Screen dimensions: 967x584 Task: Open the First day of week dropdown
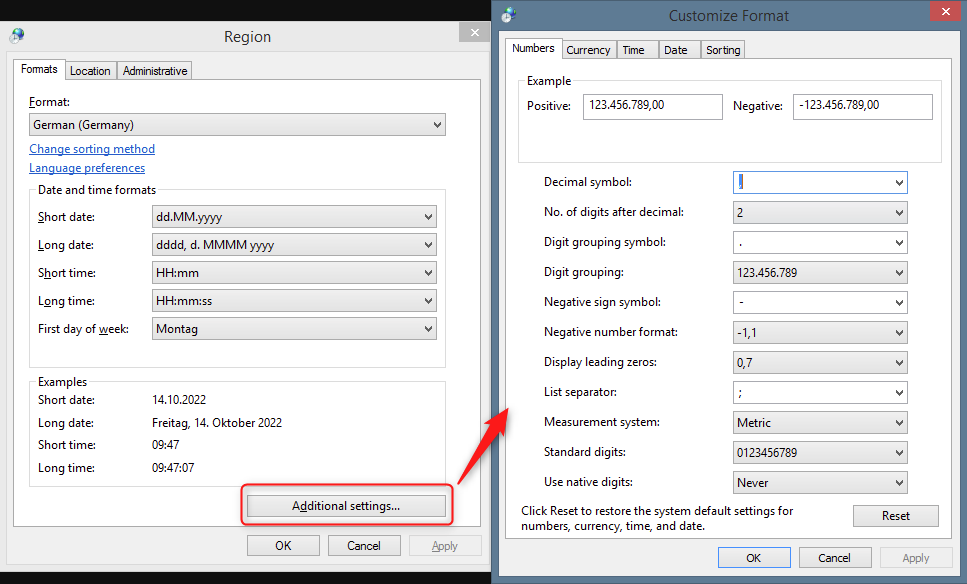coord(294,329)
